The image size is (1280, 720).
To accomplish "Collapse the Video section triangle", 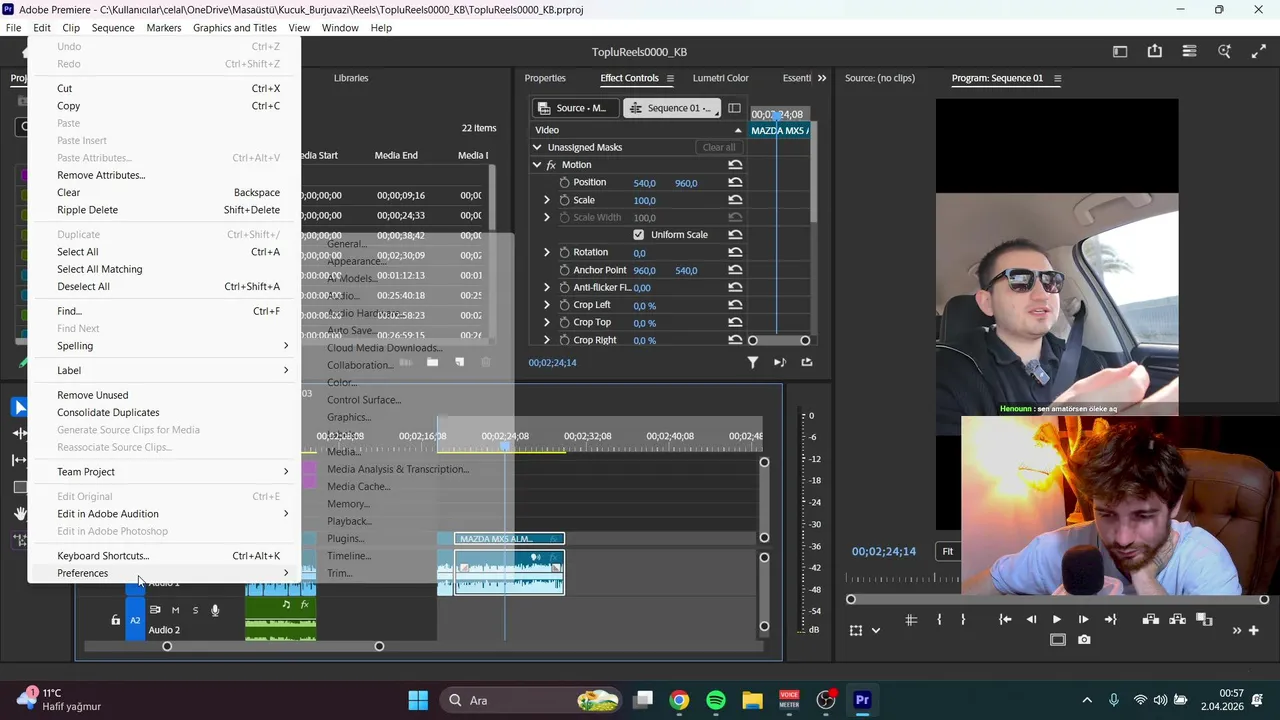I will click(738, 130).
